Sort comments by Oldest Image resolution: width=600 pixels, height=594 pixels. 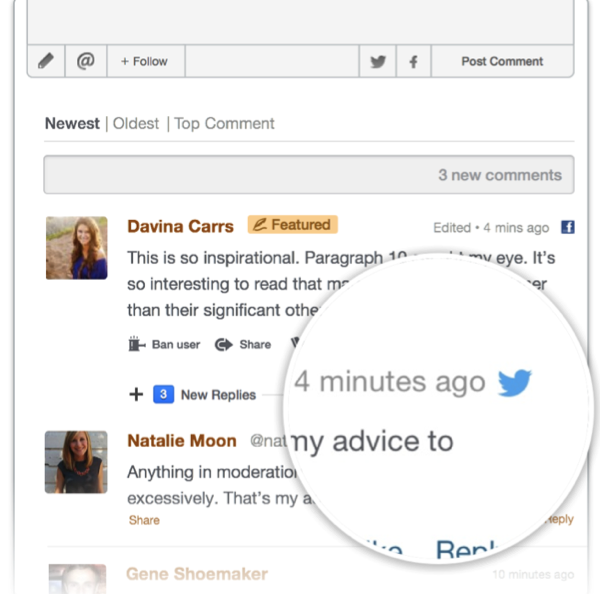[136, 124]
